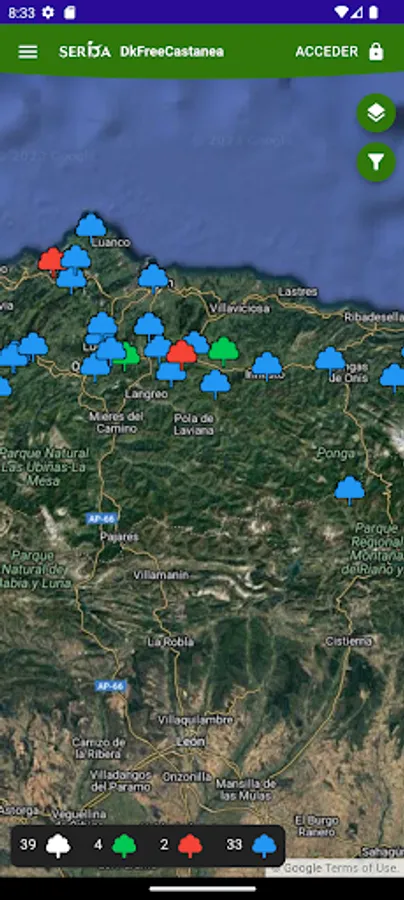The width and height of the screenshot is (404, 900).
Task: Tap the Villadangos del Páramo label
Action: tap(121, 781)
